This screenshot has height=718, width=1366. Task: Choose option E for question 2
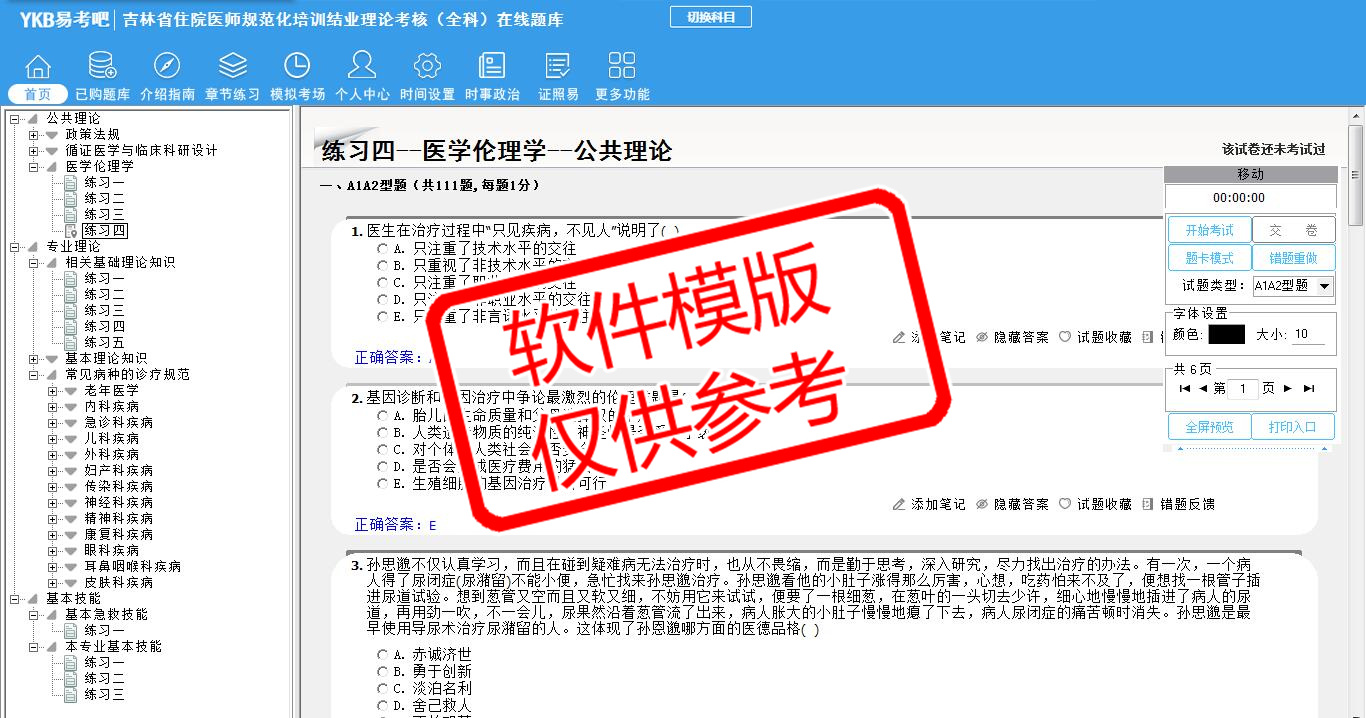[x=382, y=483]
